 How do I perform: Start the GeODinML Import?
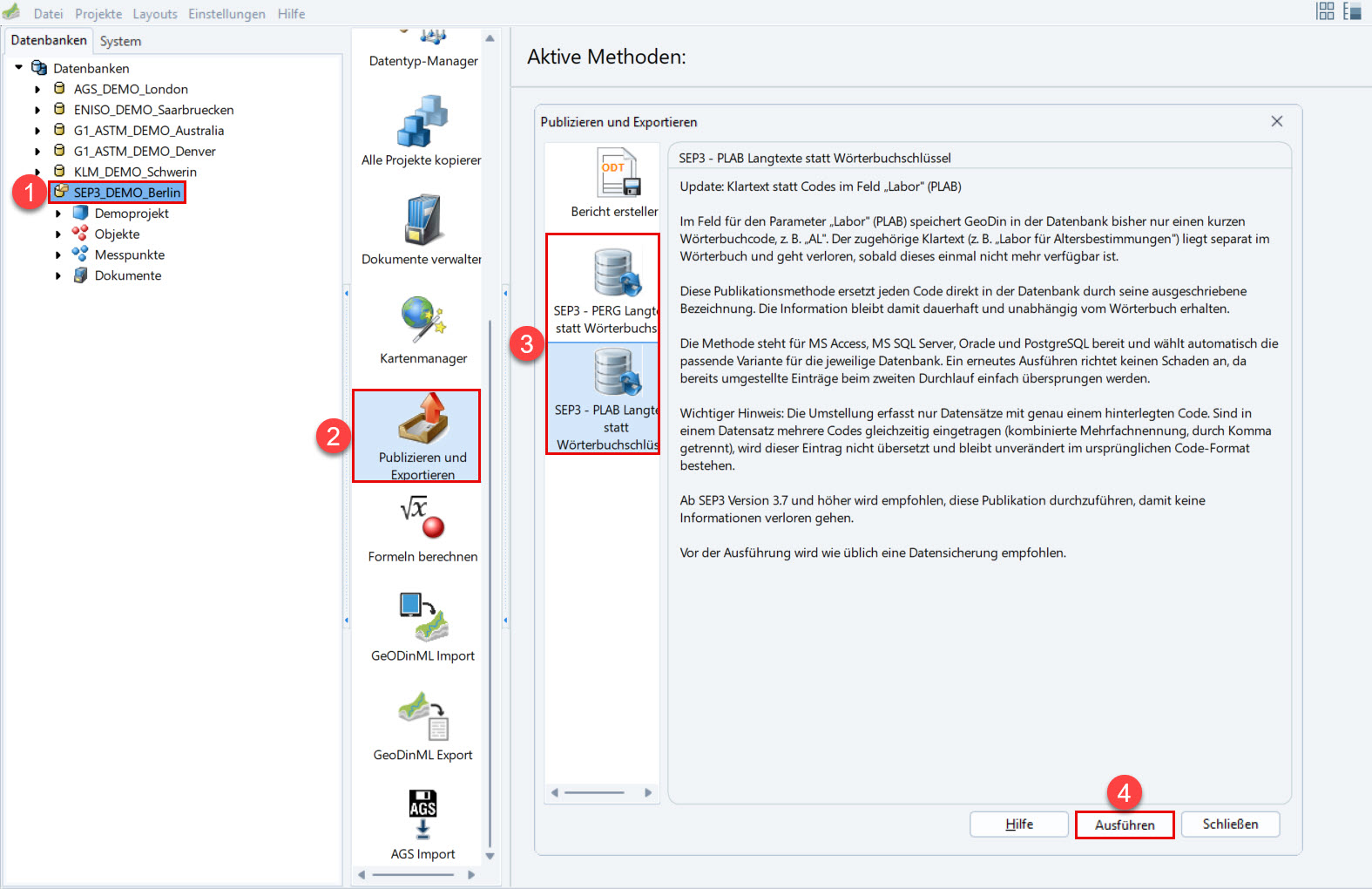422,628
